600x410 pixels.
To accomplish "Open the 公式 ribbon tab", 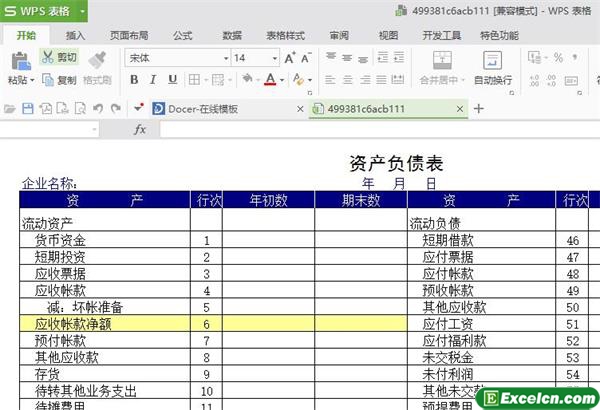I will (183, 36).
